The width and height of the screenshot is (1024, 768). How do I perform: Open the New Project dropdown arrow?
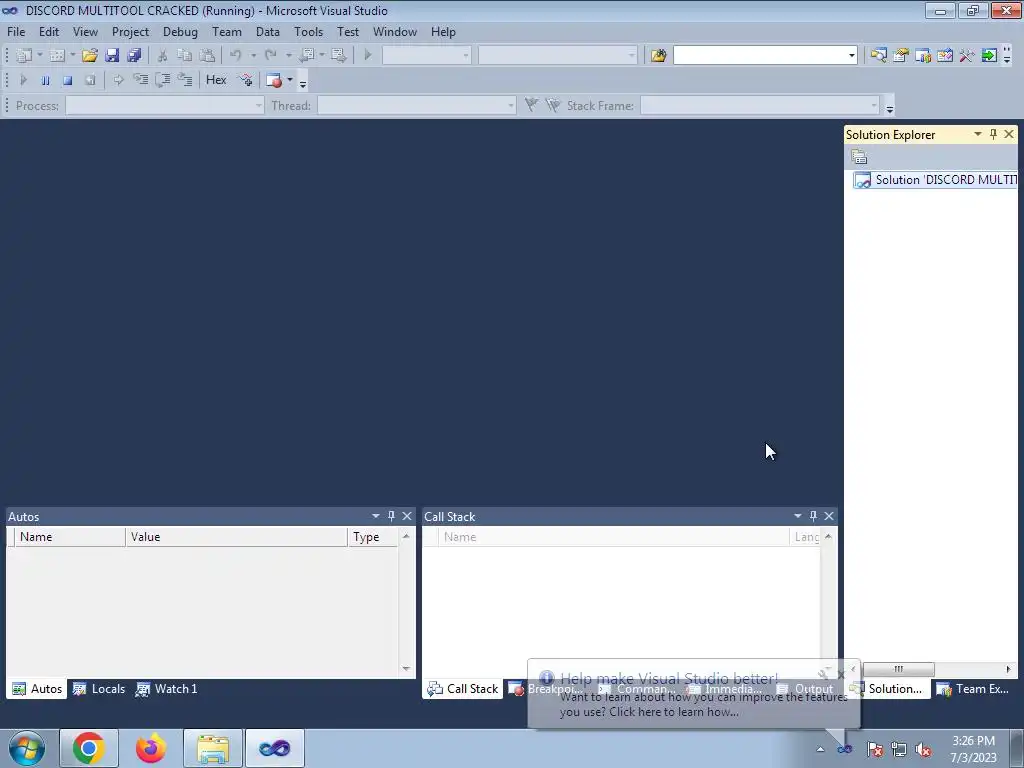click(x=40, y=56)
